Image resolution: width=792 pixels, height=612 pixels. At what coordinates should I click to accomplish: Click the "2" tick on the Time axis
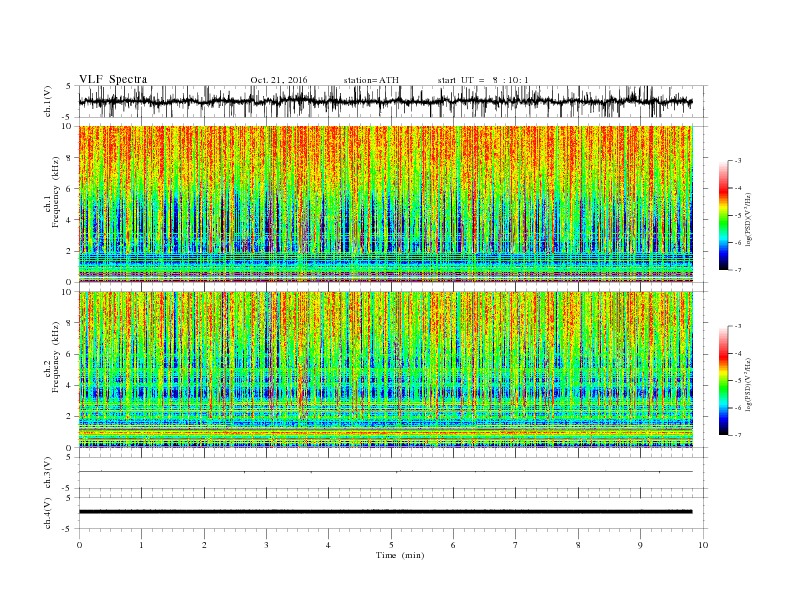(x=204, y=545)
